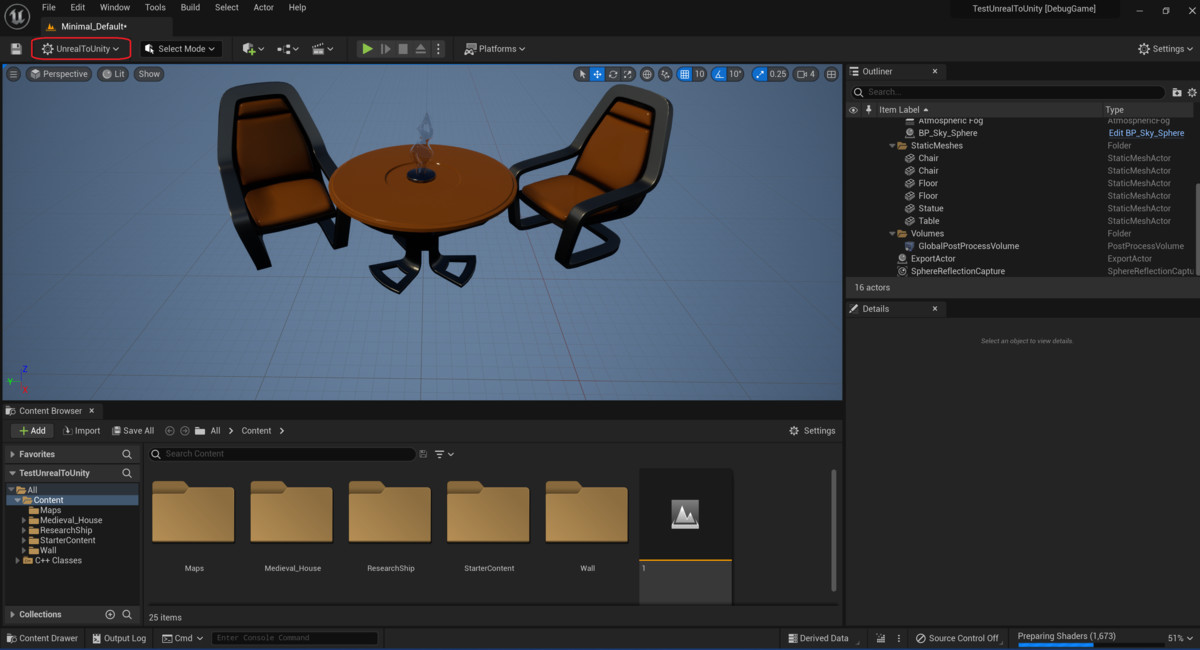Open the Build menu

190,7
